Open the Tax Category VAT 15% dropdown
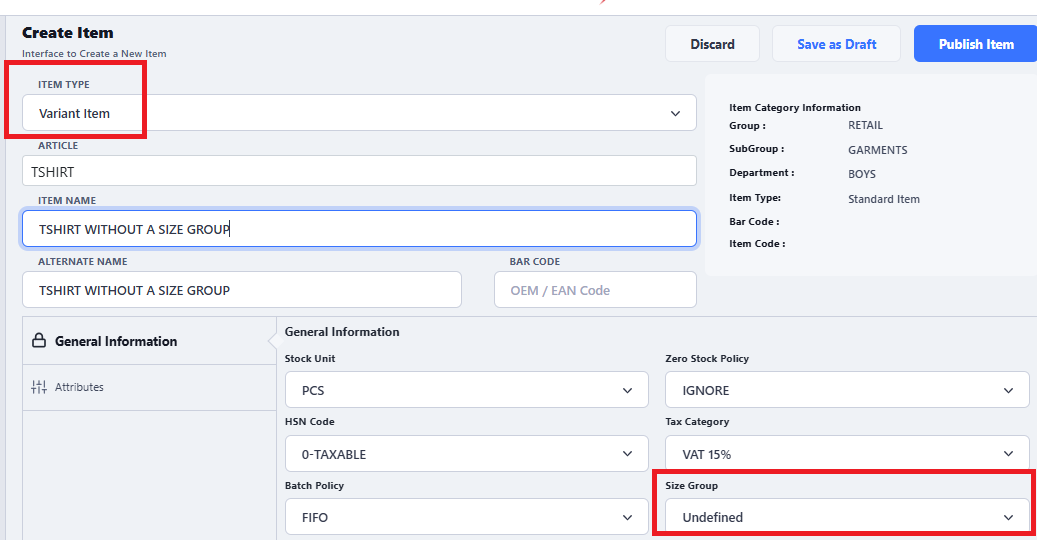 coord(846,454)
